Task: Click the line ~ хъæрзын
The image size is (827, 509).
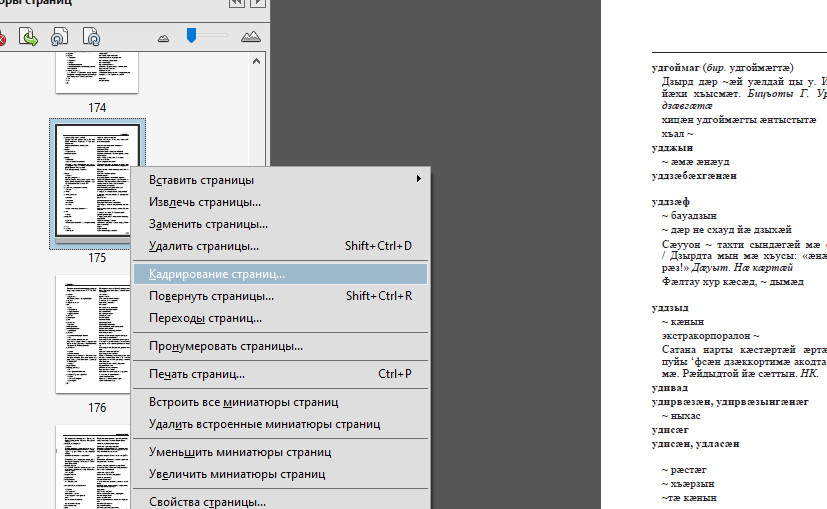Action: (688, 484)
